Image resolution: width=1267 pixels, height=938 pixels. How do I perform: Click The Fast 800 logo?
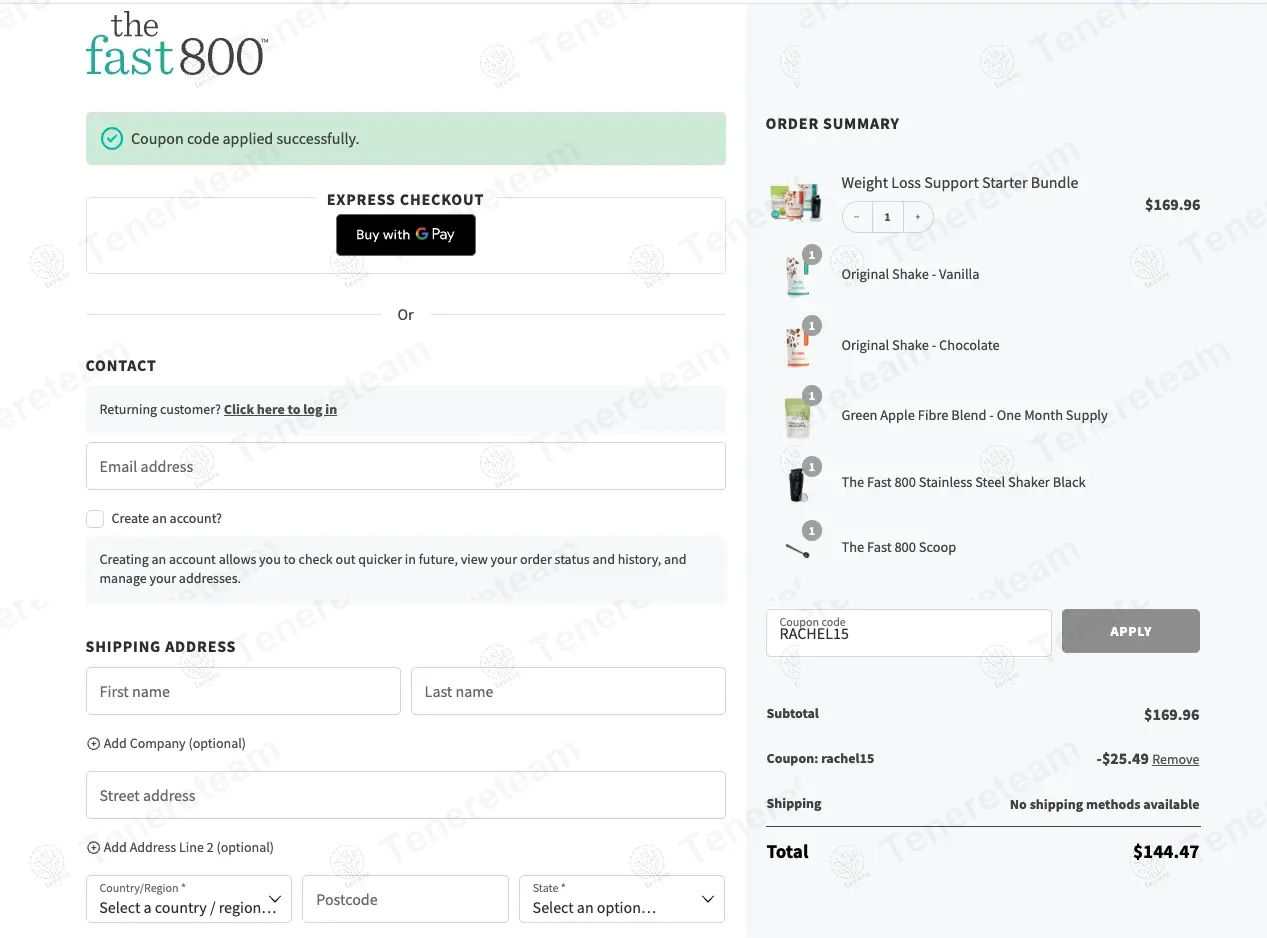click(x=176, y=45)
